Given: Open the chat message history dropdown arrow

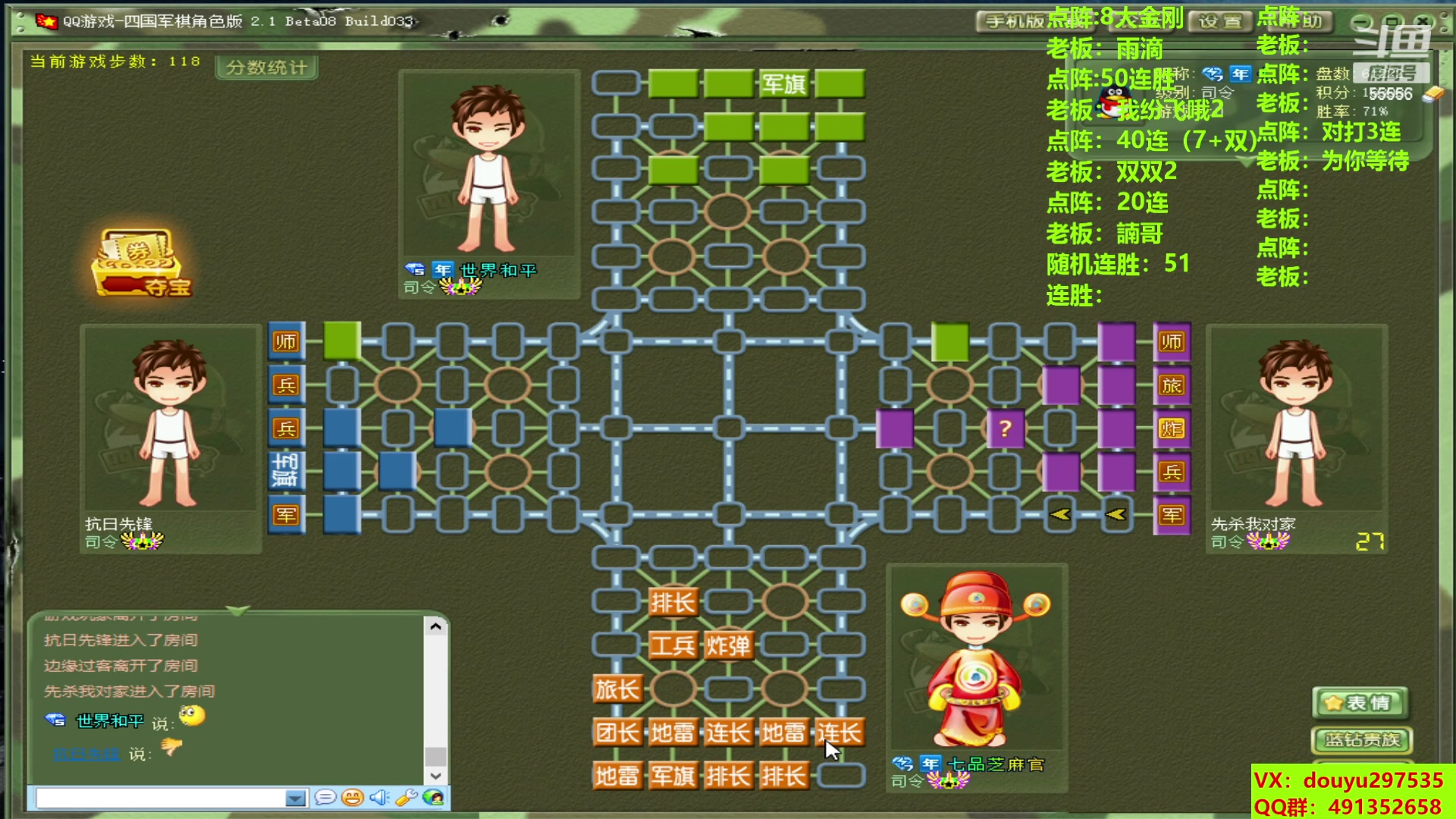Looking at the screenshot, I should [296, 798].
